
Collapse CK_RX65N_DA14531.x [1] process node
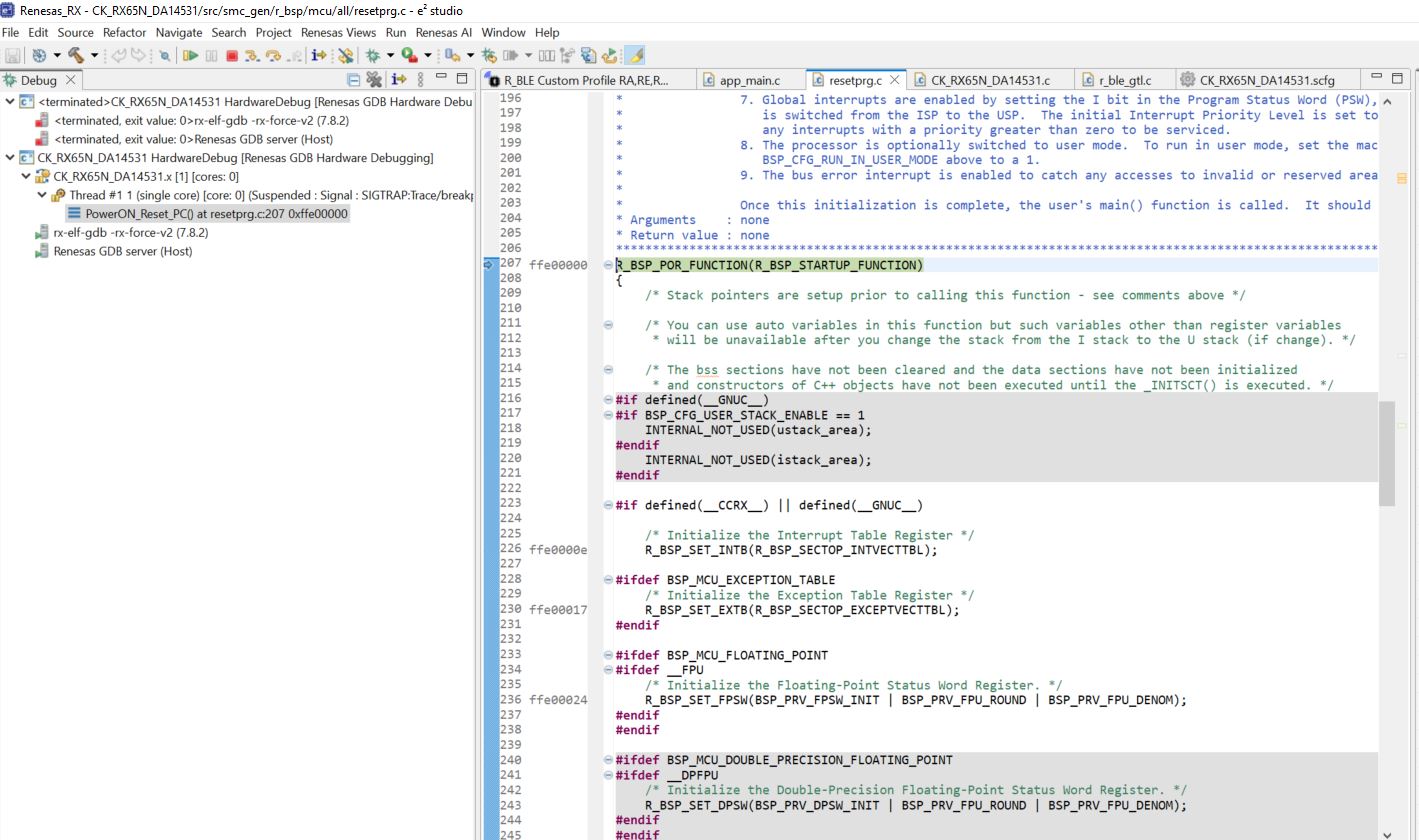[27, 176]
